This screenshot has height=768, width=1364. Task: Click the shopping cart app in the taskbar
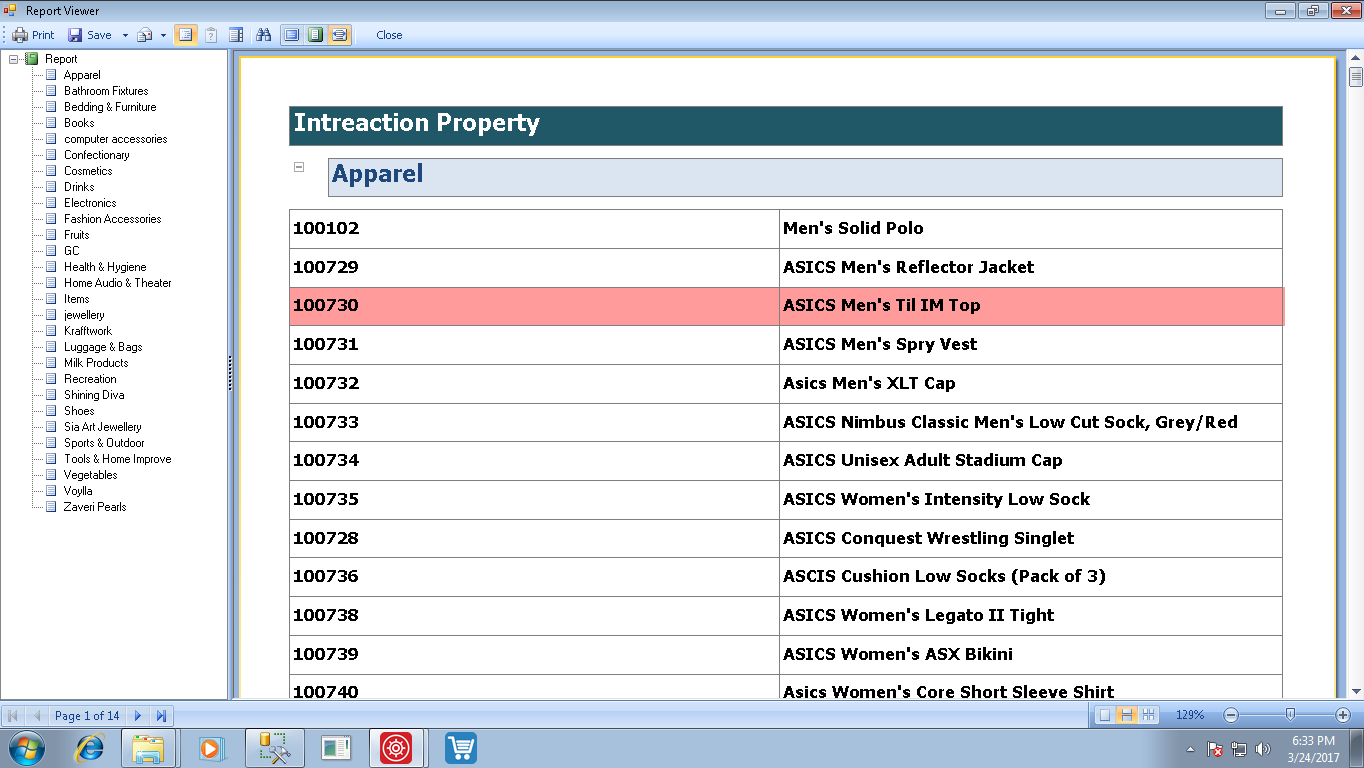461,748
